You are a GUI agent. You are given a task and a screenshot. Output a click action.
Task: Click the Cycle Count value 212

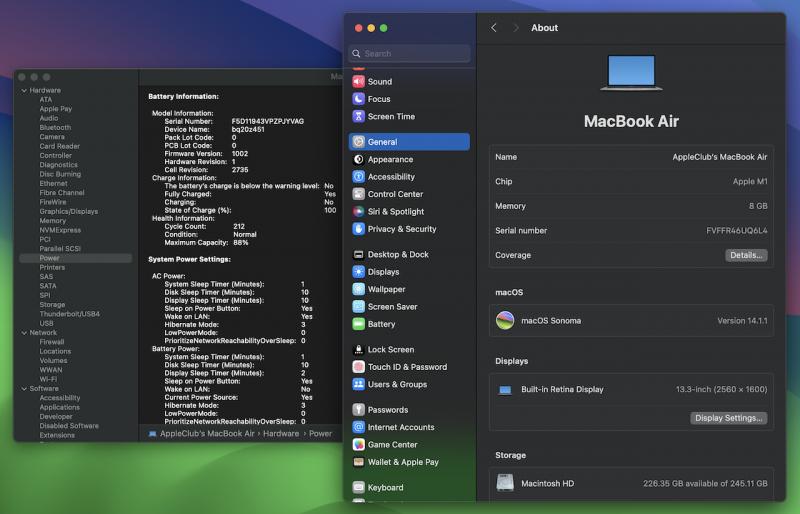[x=239, y=226]
